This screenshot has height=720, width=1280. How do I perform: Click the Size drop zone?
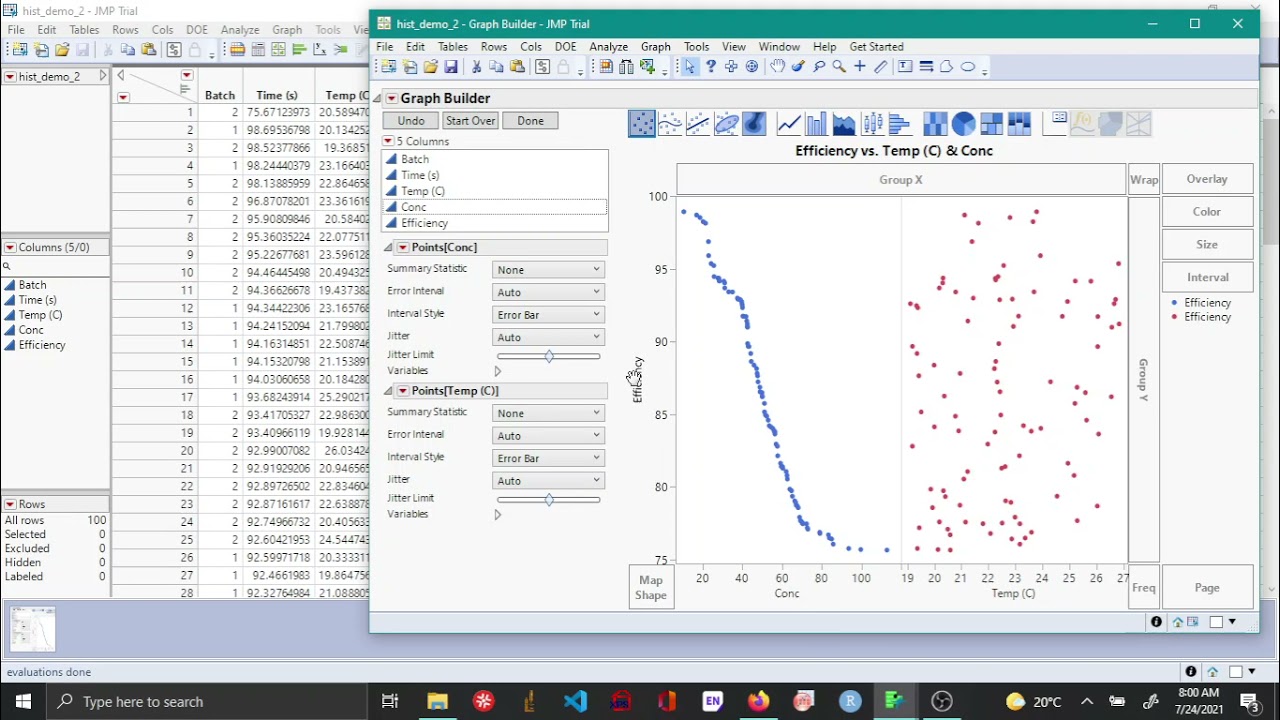click(1207, 245)
